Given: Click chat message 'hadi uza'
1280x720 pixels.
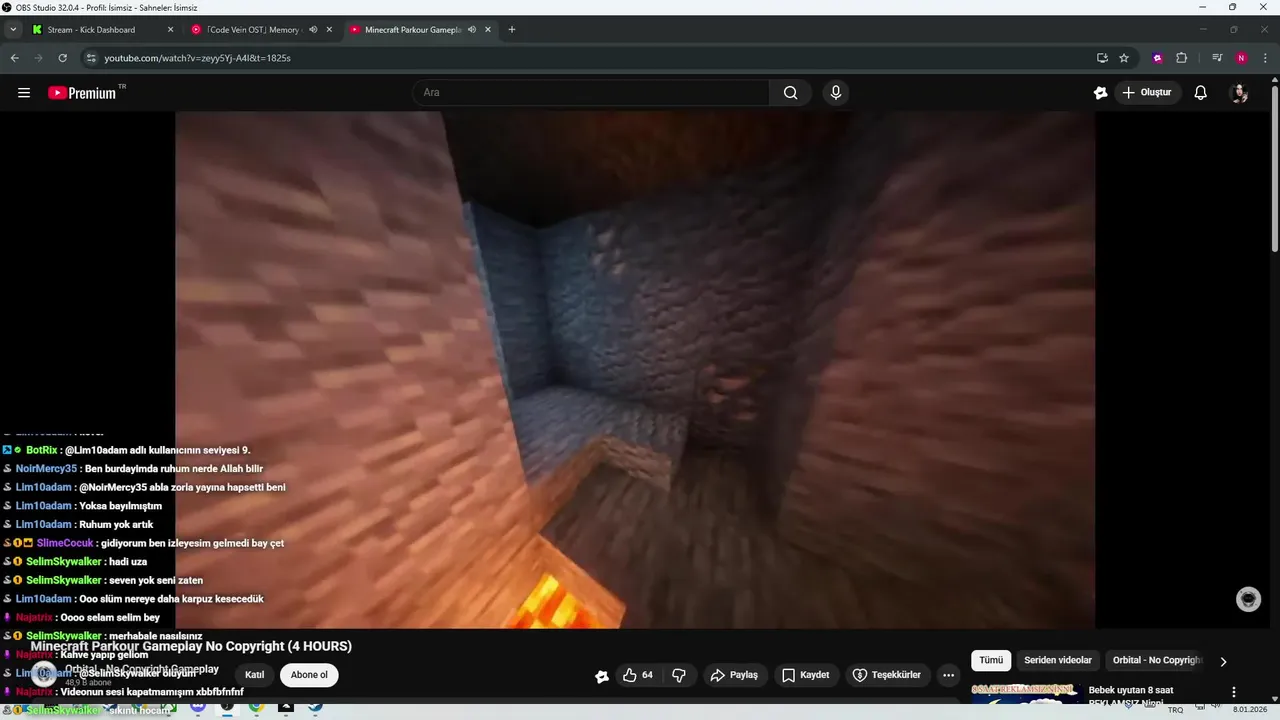Looking at the screenshot, I should tap(128, 562).
